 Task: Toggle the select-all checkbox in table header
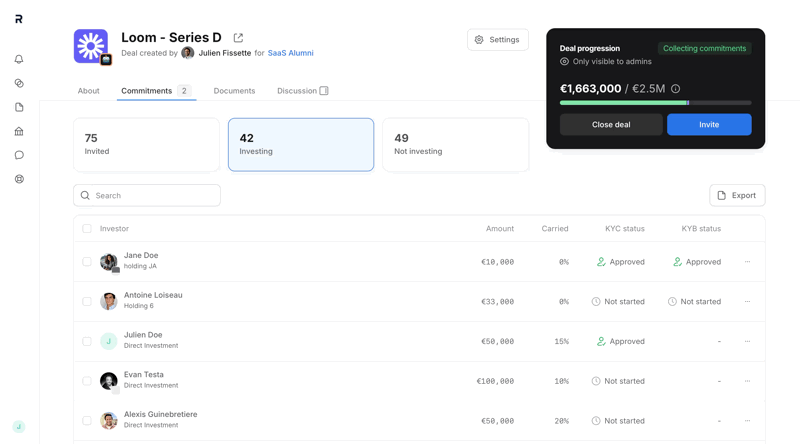[87, 228]
